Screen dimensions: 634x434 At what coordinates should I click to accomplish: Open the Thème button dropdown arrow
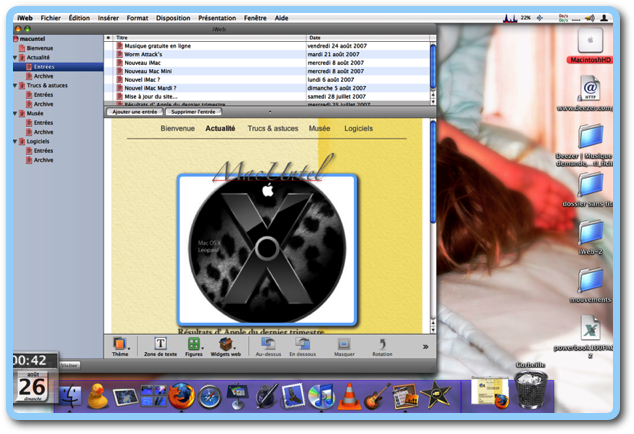(129, 348)
